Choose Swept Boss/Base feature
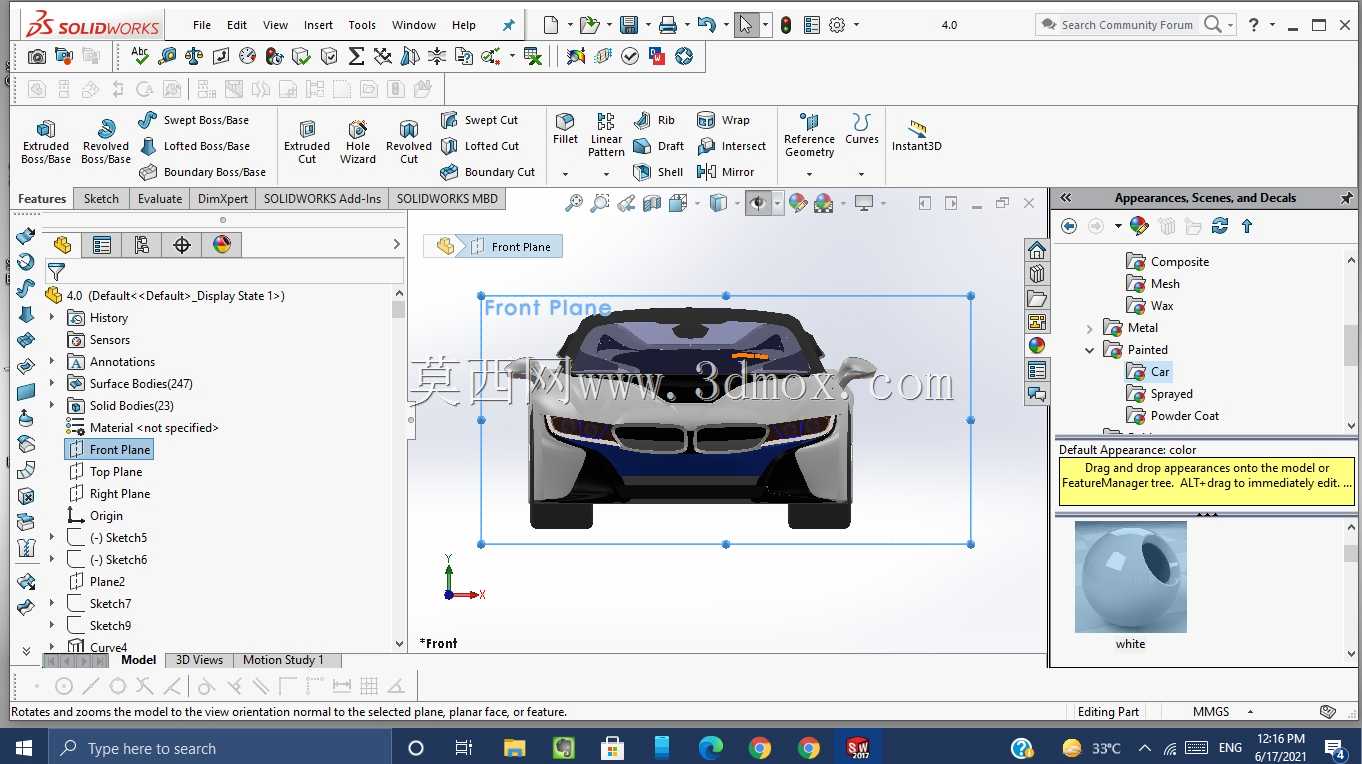The width and height of the screenshot is (1362, 764). (193, 120)
